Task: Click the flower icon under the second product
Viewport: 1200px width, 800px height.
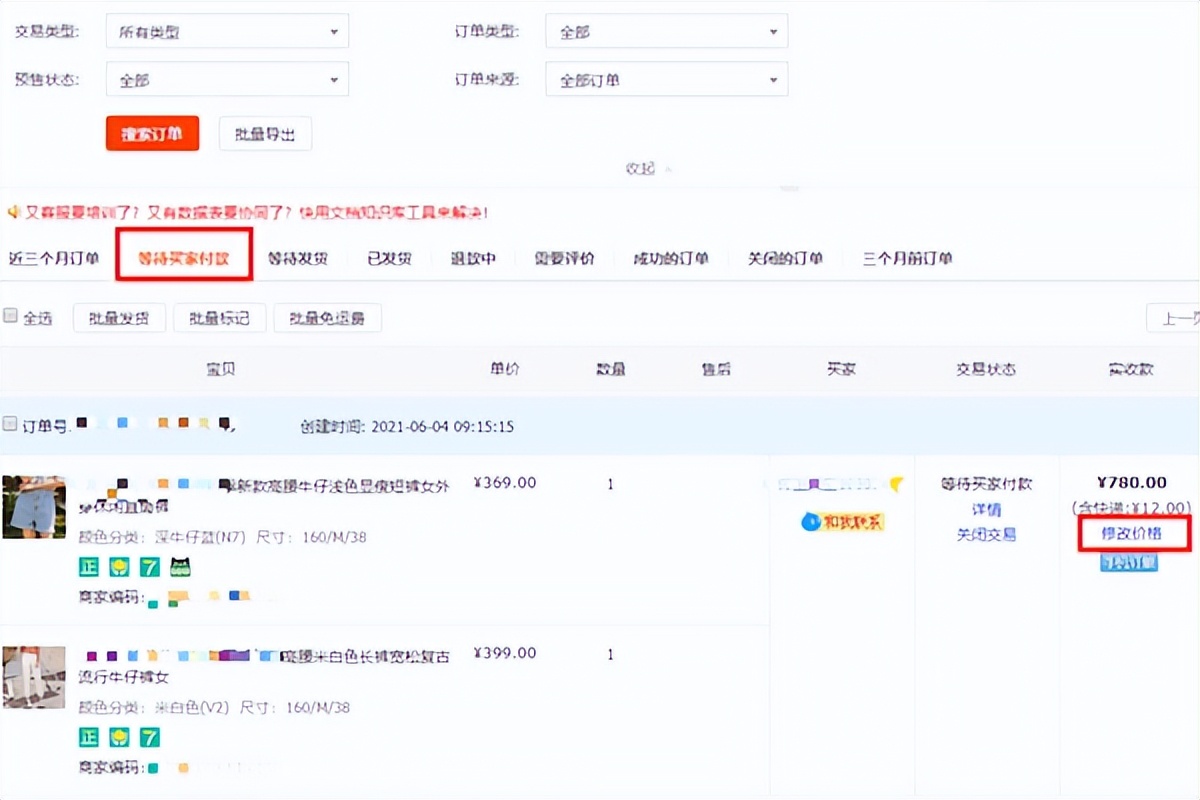Action: click(x=117, y=736)
